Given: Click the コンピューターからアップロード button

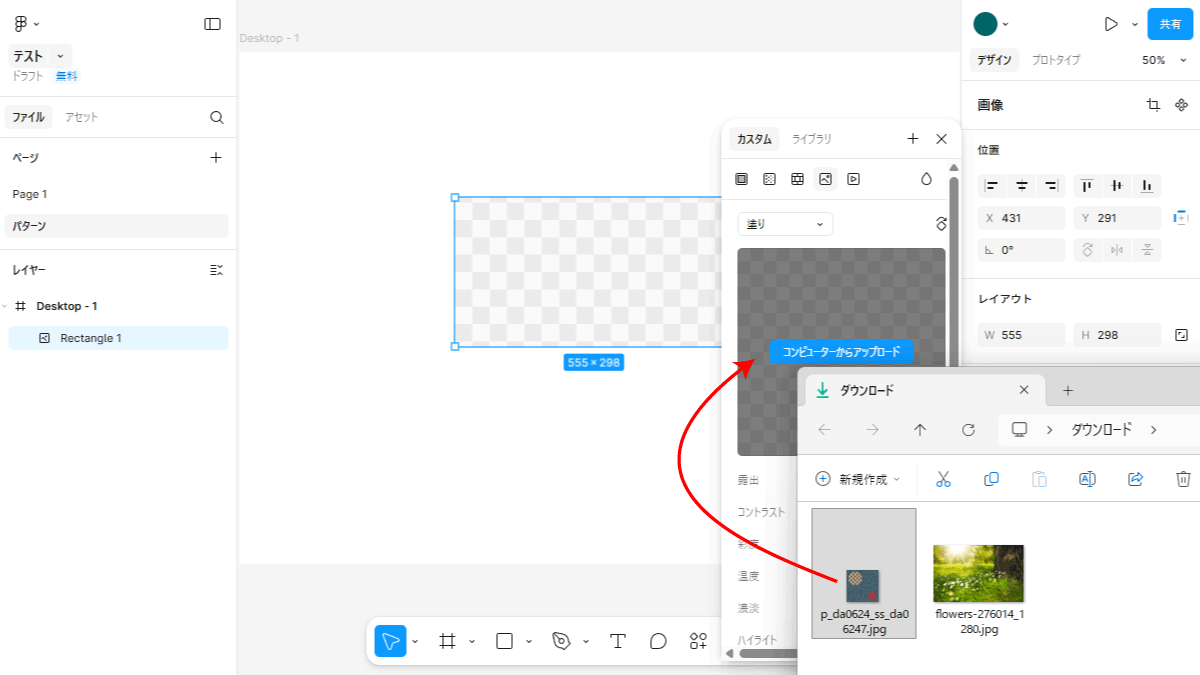Looking at the screenshot, I should point(841,352).
